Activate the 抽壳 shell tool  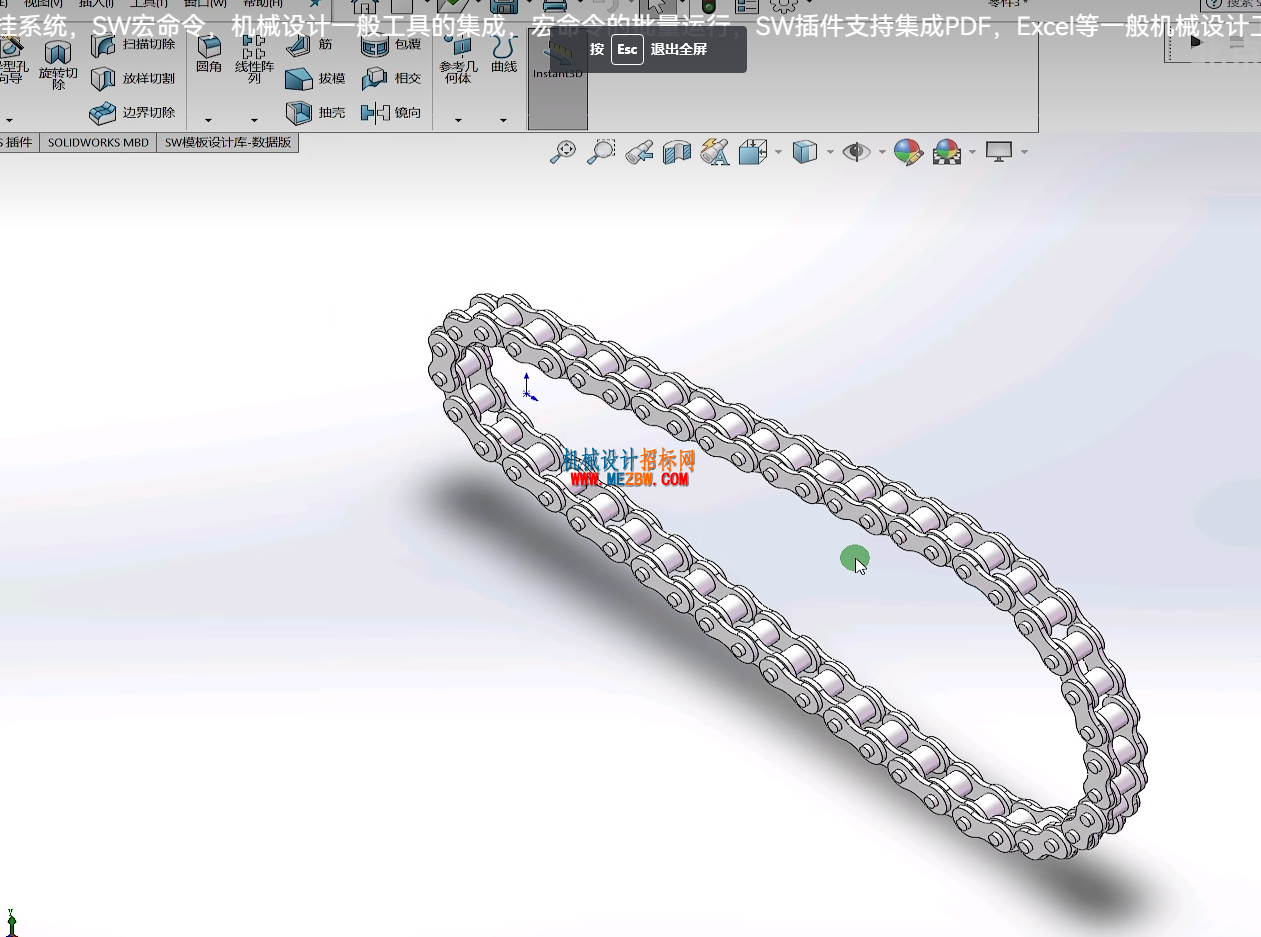[316, 113]
